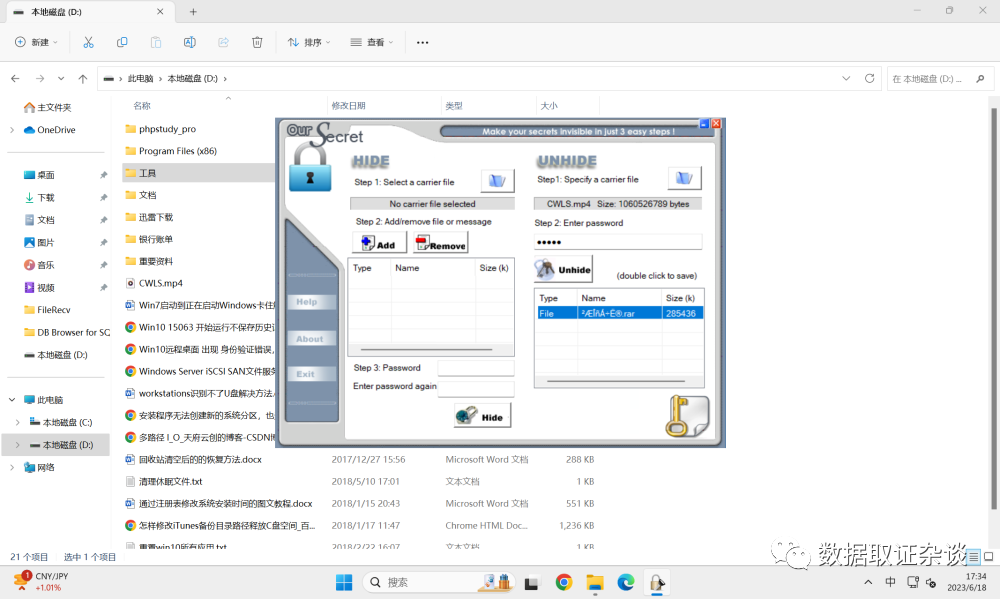Click the Windows Start button
Screen dimensions: 1000x599
pos(344,582)
